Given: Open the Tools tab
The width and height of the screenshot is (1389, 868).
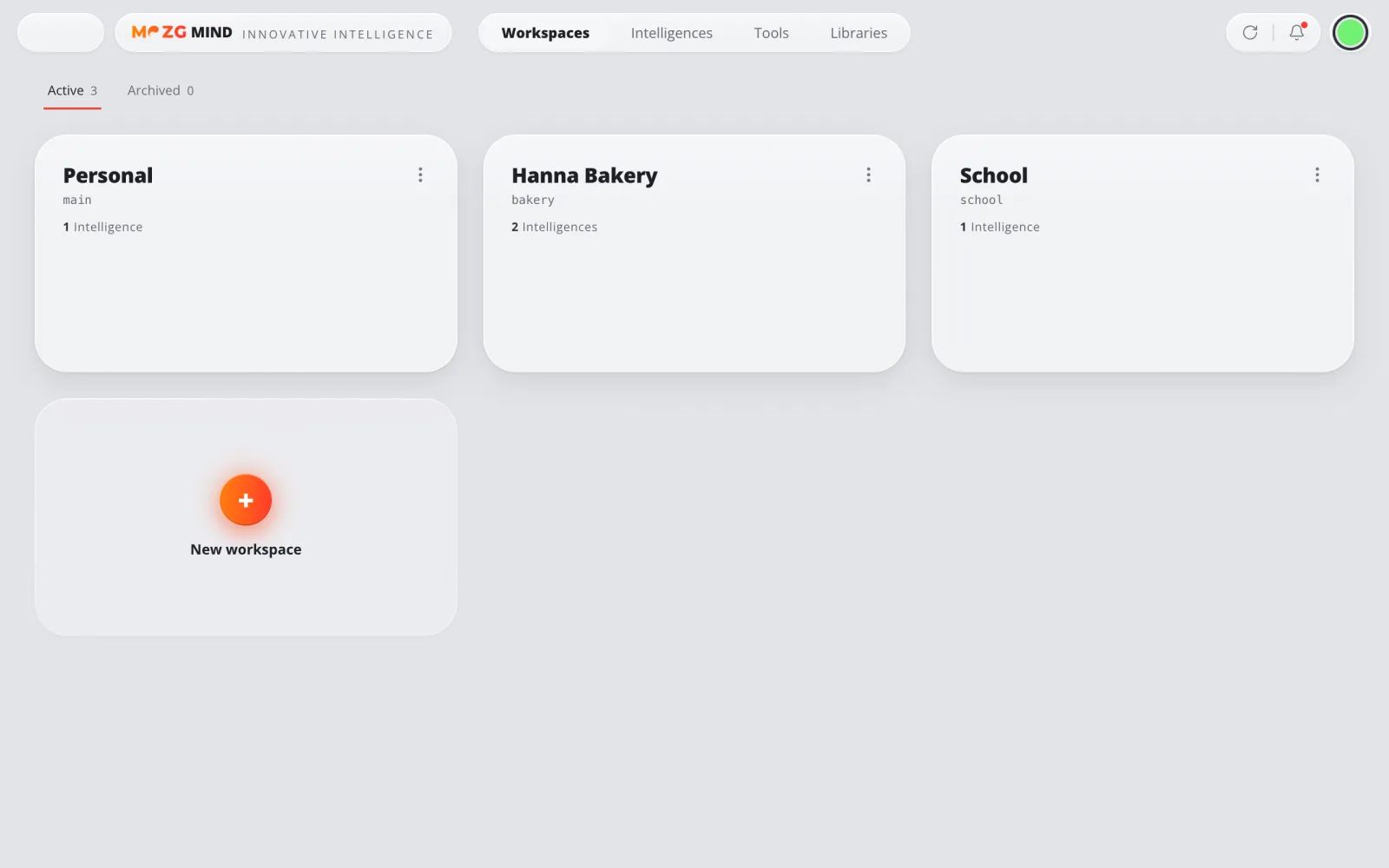Looking at the screenshot, I should point(771,33).
